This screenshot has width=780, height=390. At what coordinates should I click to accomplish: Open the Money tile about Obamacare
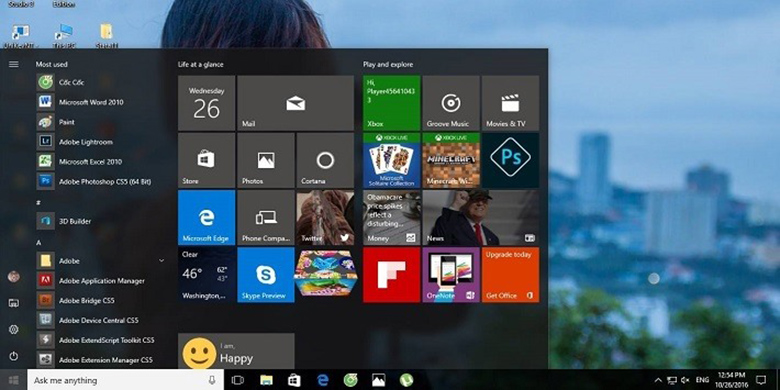pos(391,217)
